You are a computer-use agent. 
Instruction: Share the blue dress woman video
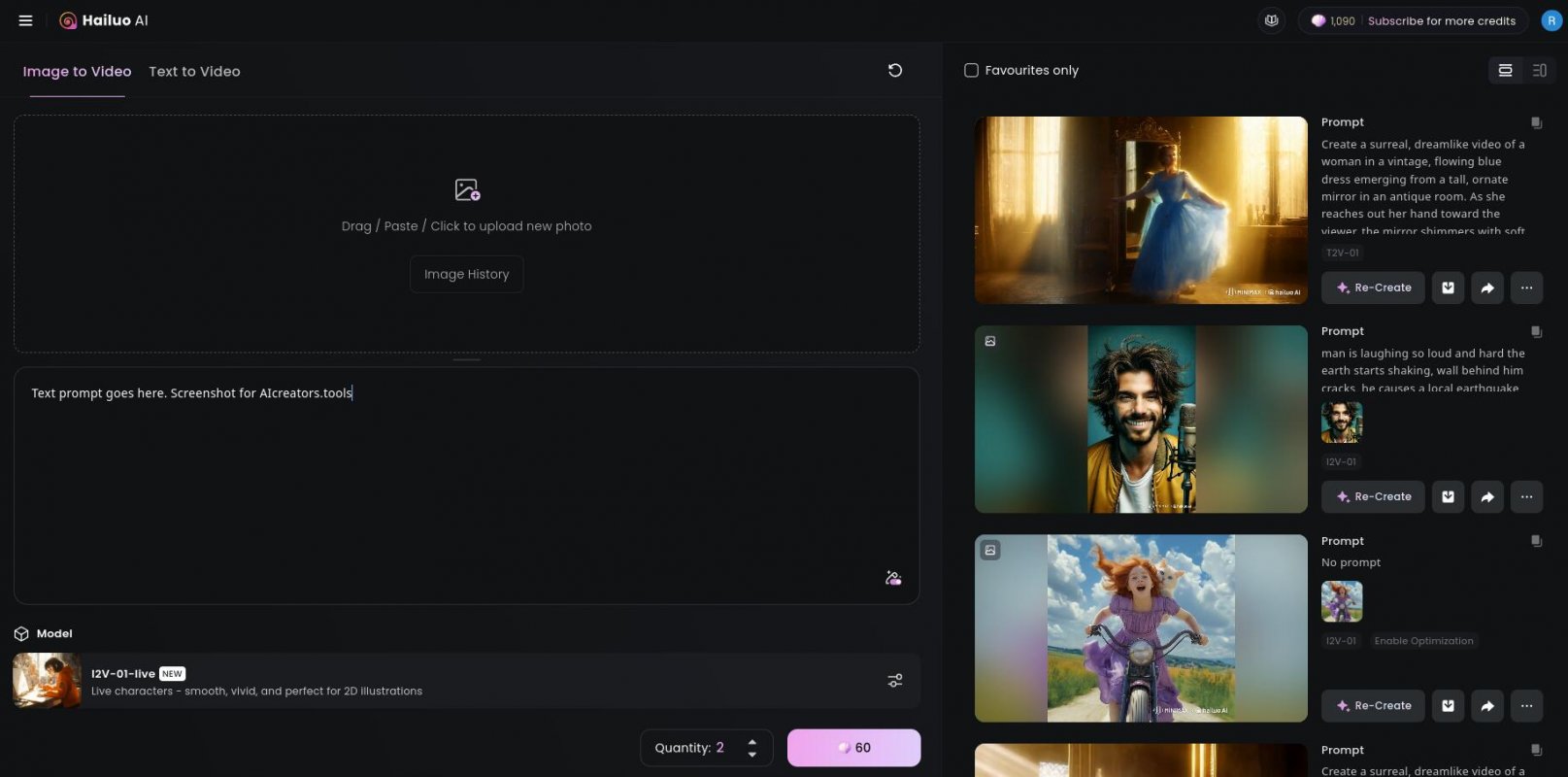[x=1487, y=287]
